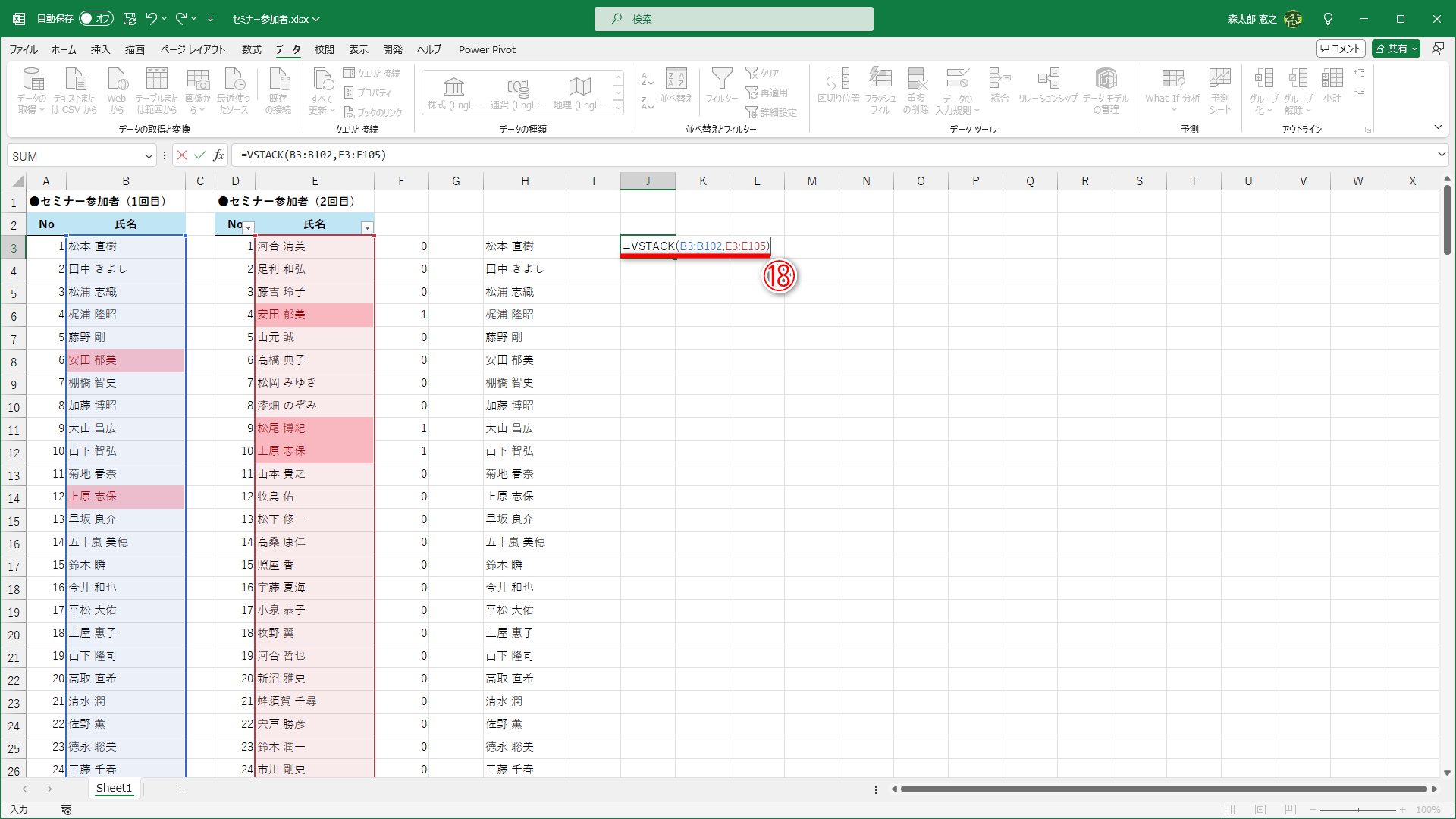This screenshot has width=1456, height=819.
Task: Open the Power Pivot ribbon tab
Action: [x=487, y=50]
